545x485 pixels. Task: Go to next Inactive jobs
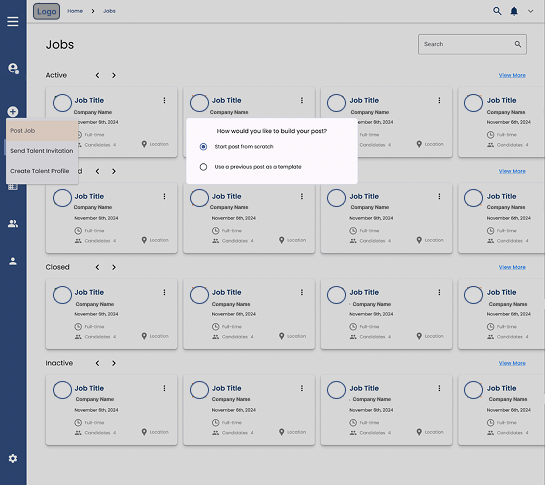114,363
